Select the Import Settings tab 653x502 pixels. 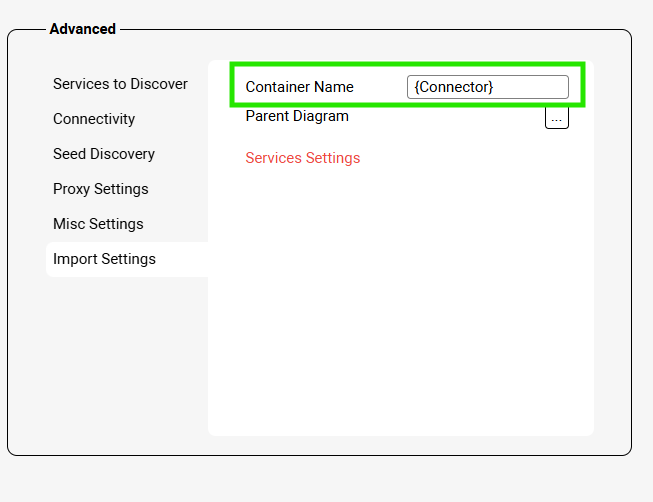pyautogui.click(x=104, y=259)
